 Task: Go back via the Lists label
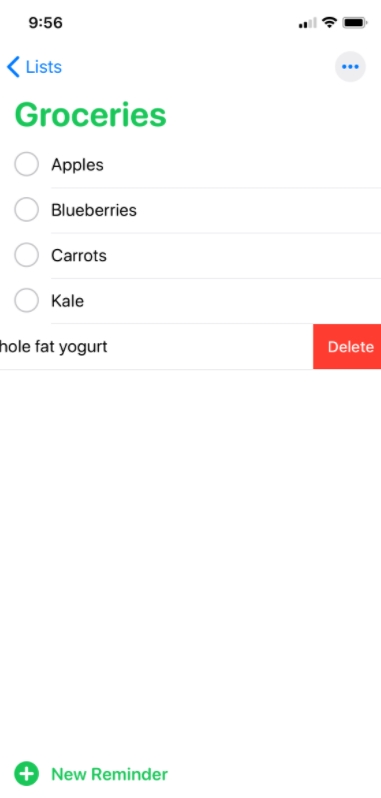(x=44, y=67)
